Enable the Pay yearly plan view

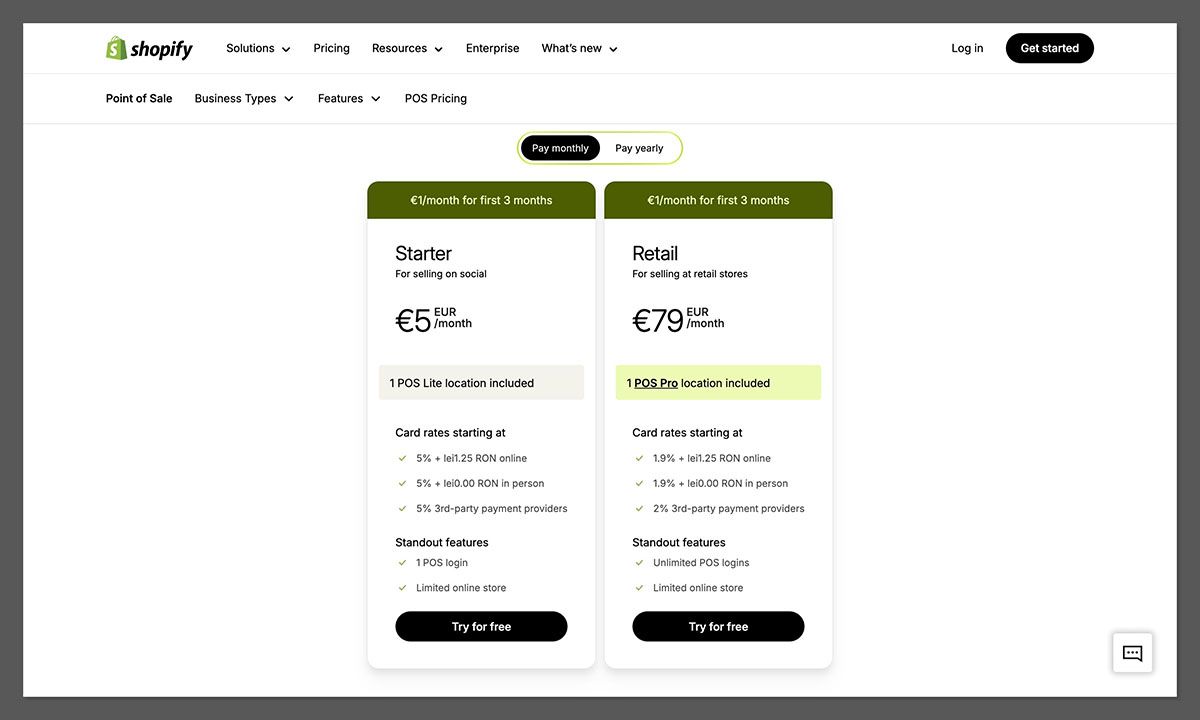pyautogui.click(x=638, y=147)
